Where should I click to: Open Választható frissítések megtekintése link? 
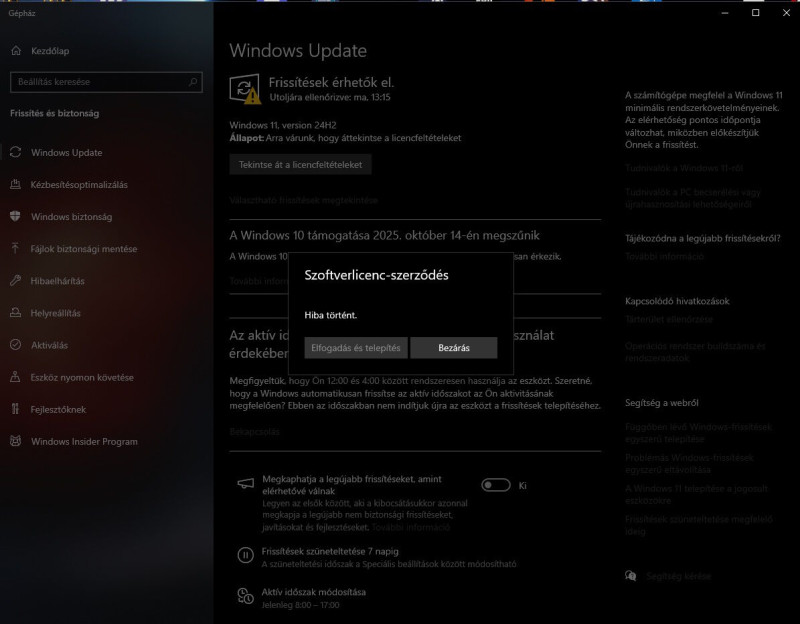pyautogui.click(x=304, y=201)
